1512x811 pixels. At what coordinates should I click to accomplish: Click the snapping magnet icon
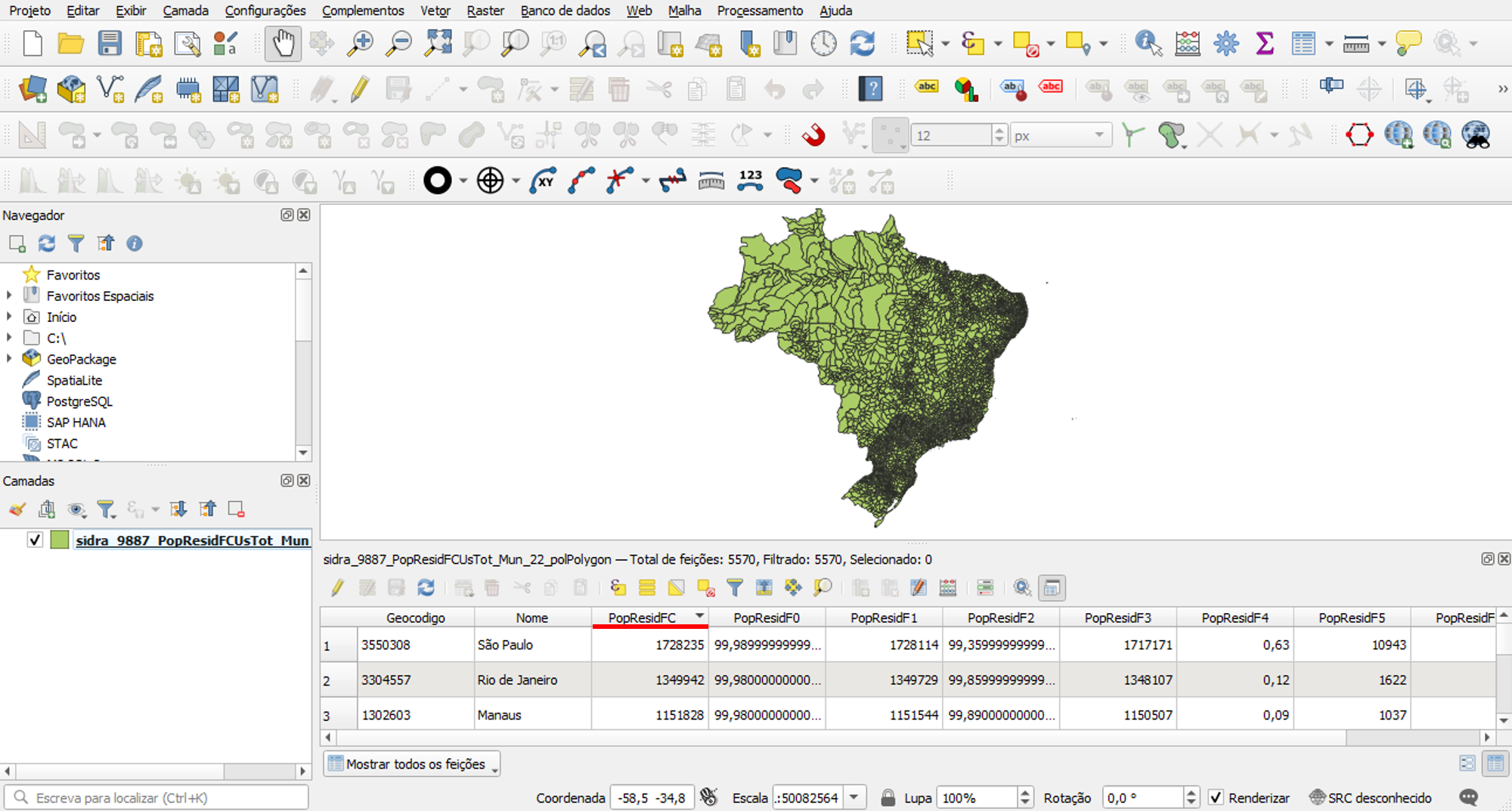coord(813,135)
